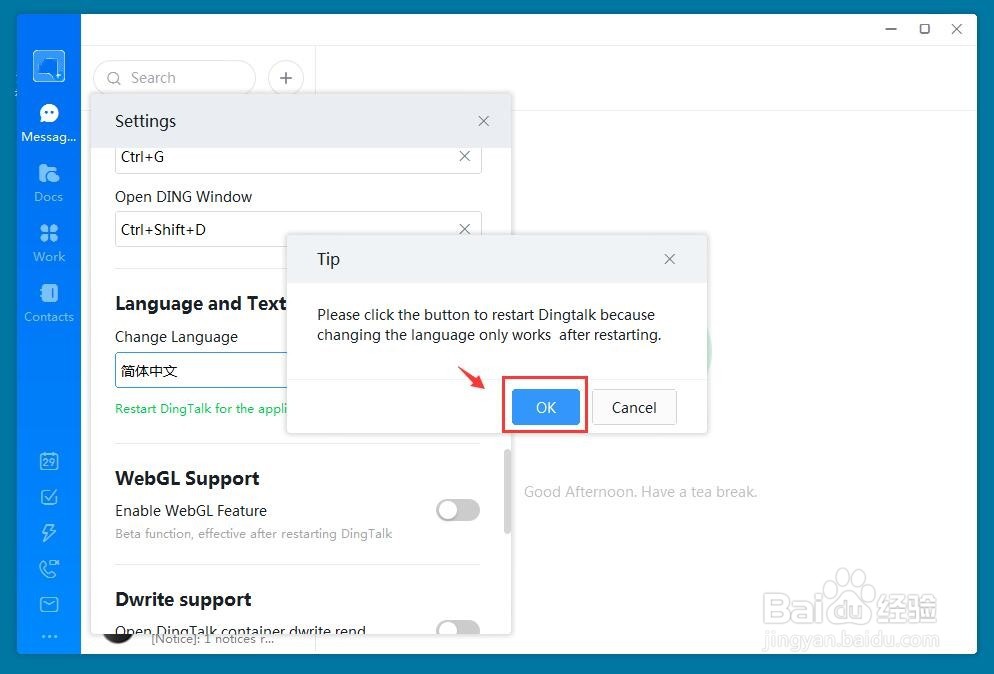
Task: Open the Messages section in sidebar
Action: [49, 124]
